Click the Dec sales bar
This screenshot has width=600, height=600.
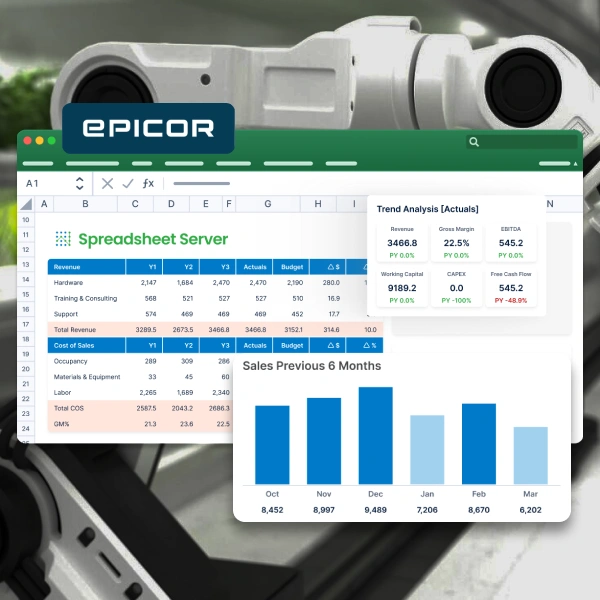375,436
